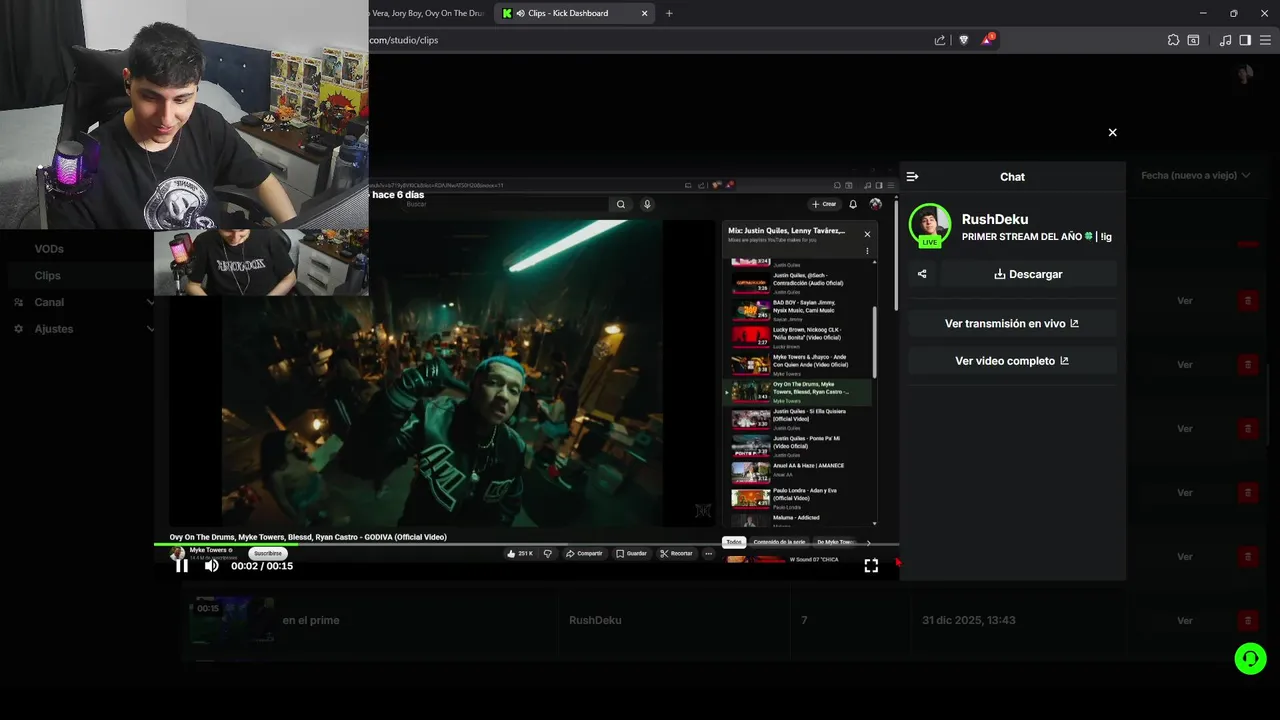Image resolution: width=1280 pixels, height=720 pixels.
Task: Seek on the clip progress bar
Action: [x=526, y=545]
